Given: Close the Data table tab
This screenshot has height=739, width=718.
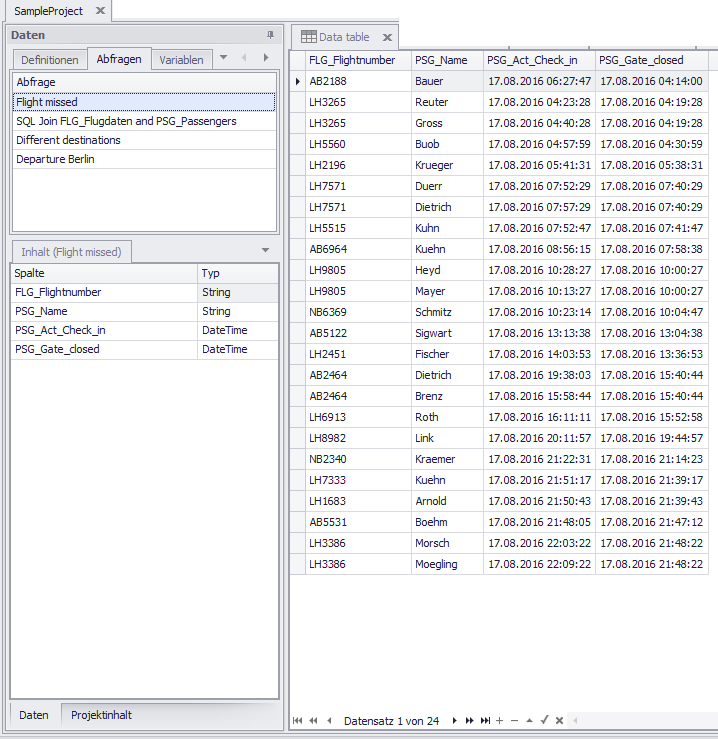Looking at the screenshot, I should [387, 37].
